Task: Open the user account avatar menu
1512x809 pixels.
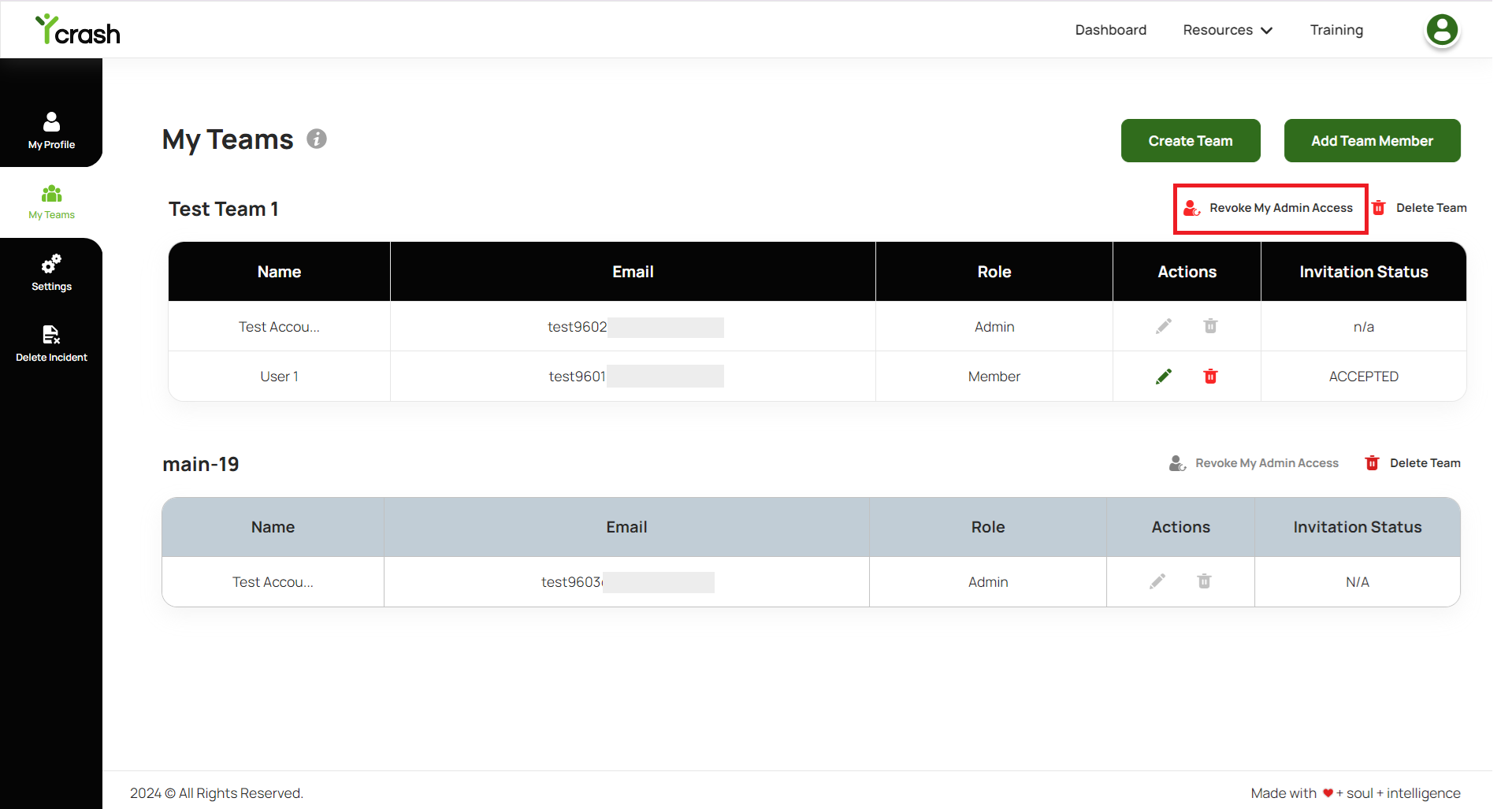Action: [1442, 30]
